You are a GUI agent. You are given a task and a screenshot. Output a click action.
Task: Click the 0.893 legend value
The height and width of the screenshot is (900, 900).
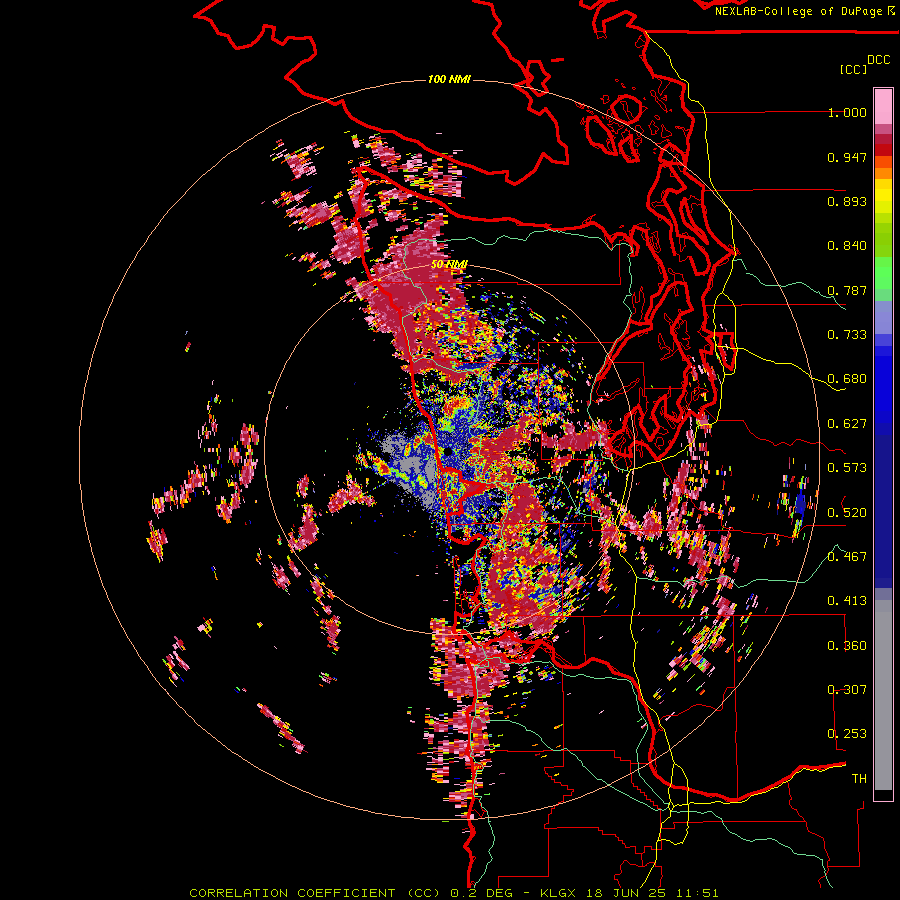click(x=847, y=201)
